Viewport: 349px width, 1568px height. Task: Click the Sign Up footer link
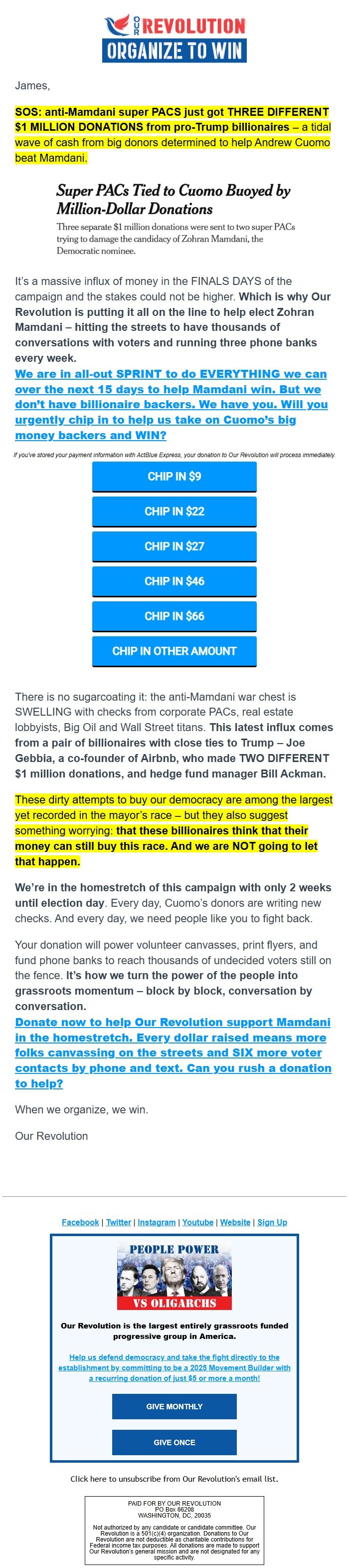[x=272, y=1222]
